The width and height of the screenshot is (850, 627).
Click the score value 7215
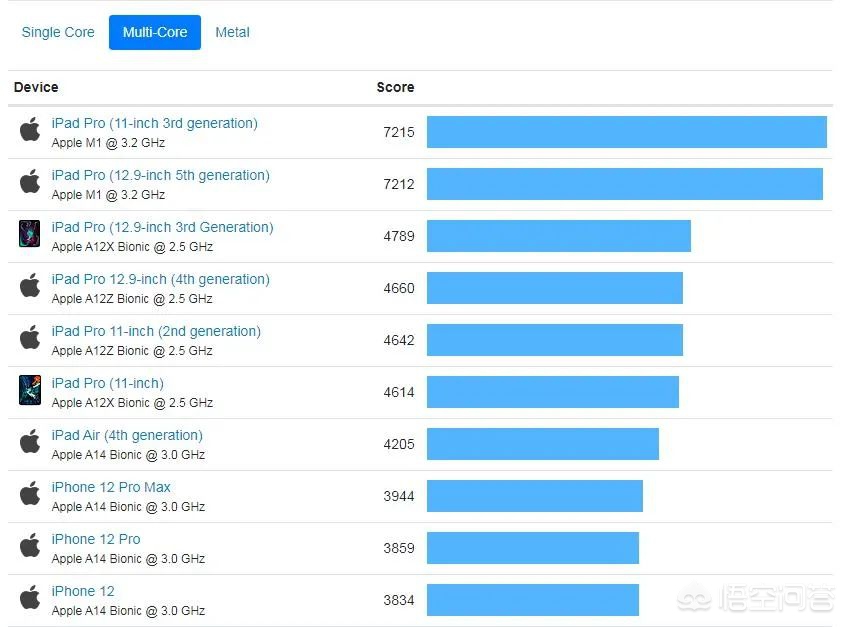coord(399,132)
